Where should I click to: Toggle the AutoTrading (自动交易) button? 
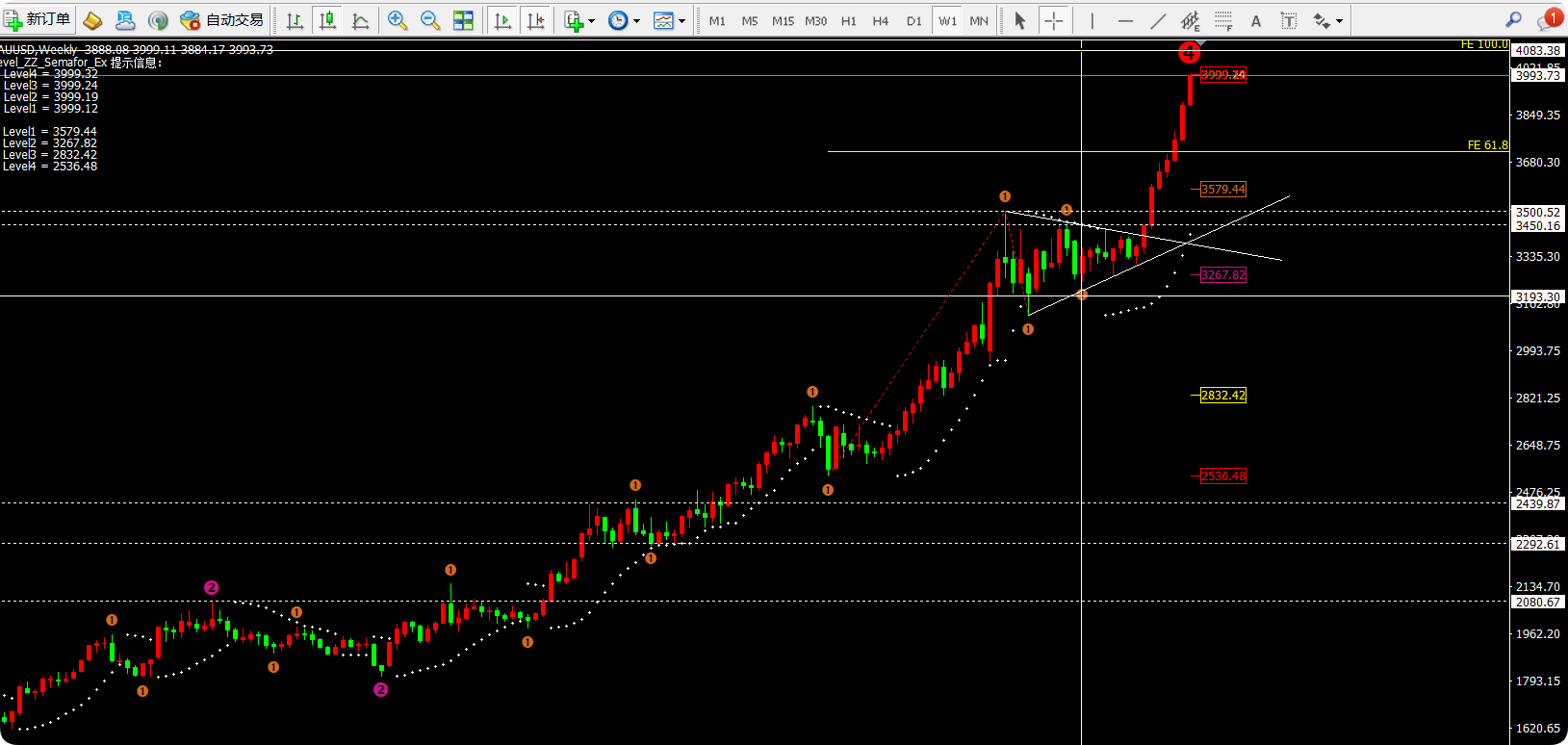click(x=222, y=20)
